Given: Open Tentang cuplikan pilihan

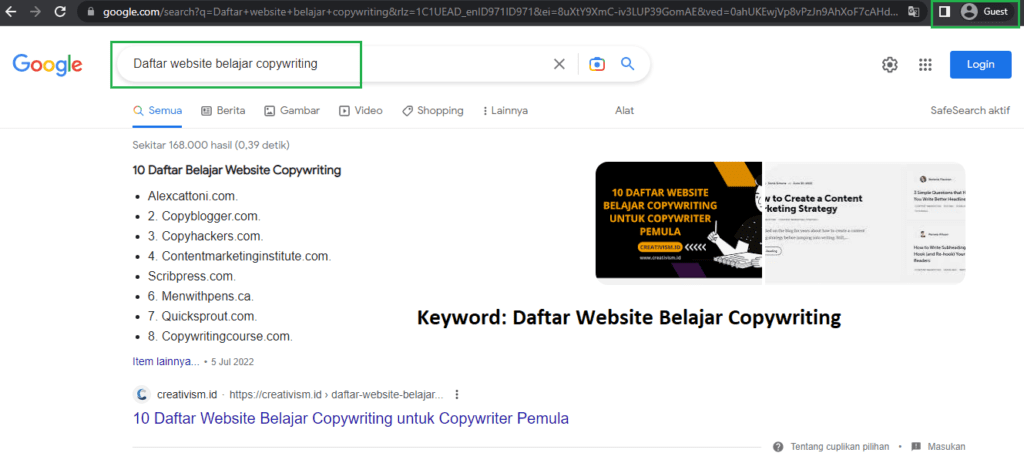Looking at the screenshot, I should coord(839,447).
